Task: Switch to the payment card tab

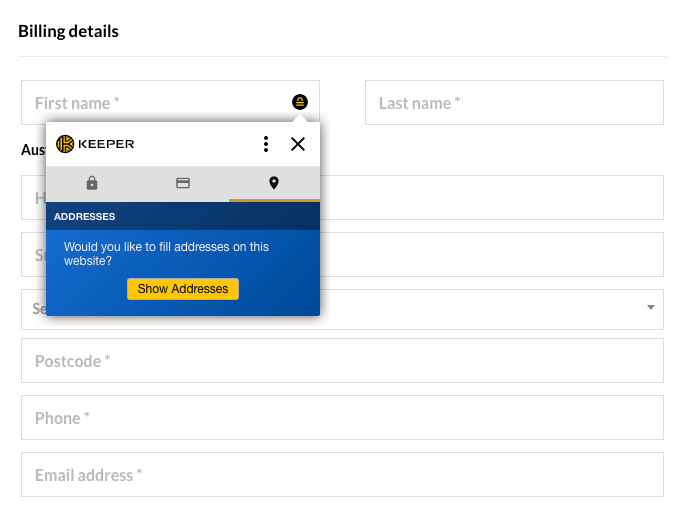Action: 183,183
